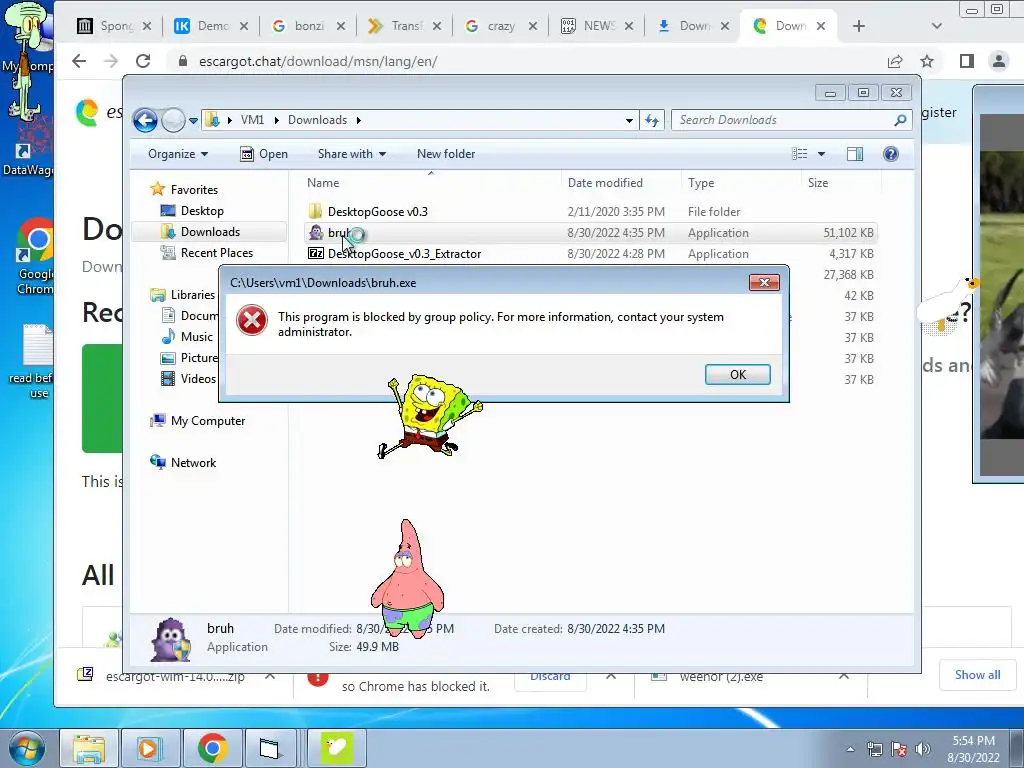Toggle Chrome side panel icon

tap(967, 61)
